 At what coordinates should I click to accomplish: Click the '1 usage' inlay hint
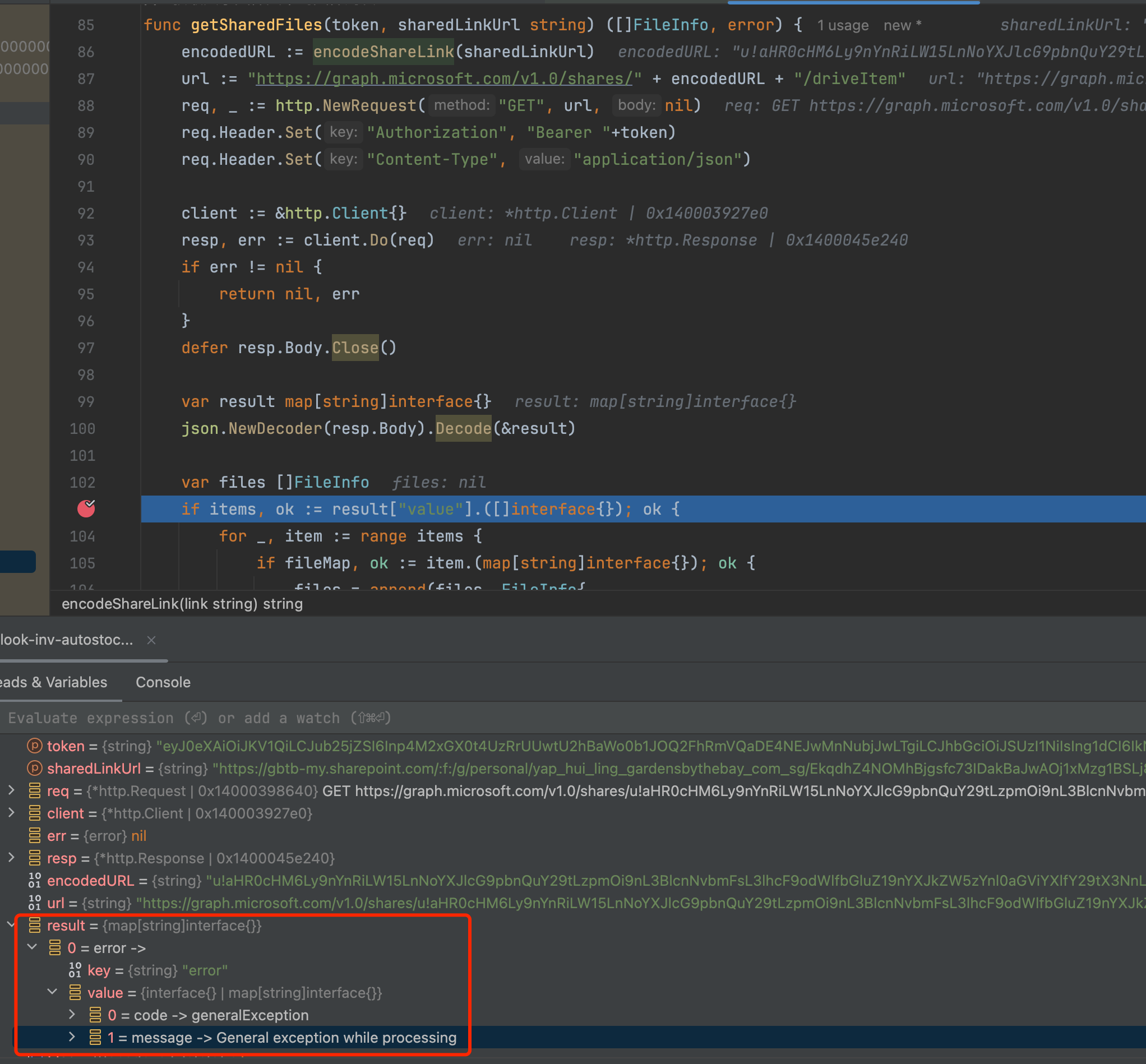pyautogui.click(x=843, y=25)
